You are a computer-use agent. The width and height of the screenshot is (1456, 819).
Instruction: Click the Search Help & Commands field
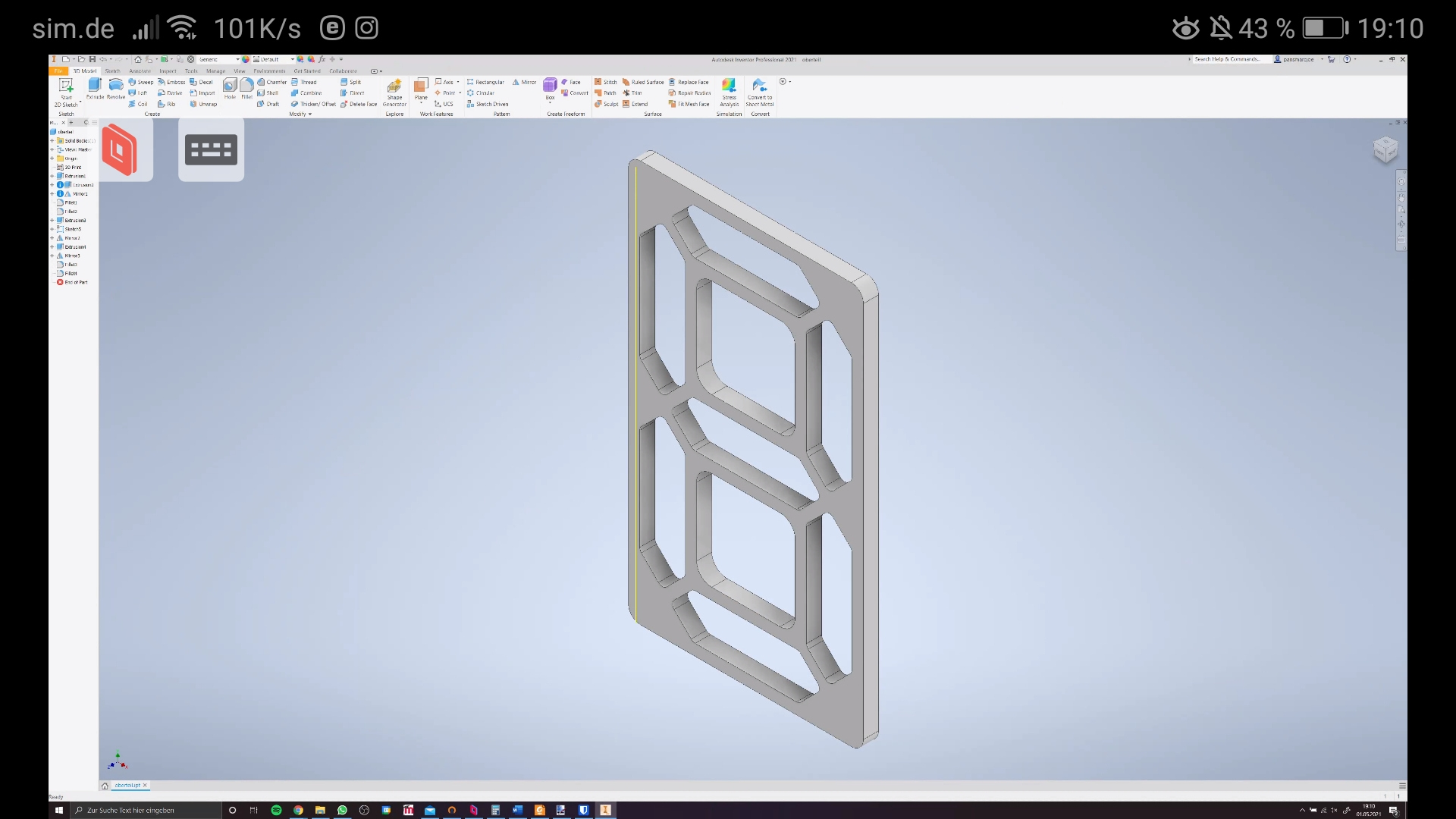1227,59
